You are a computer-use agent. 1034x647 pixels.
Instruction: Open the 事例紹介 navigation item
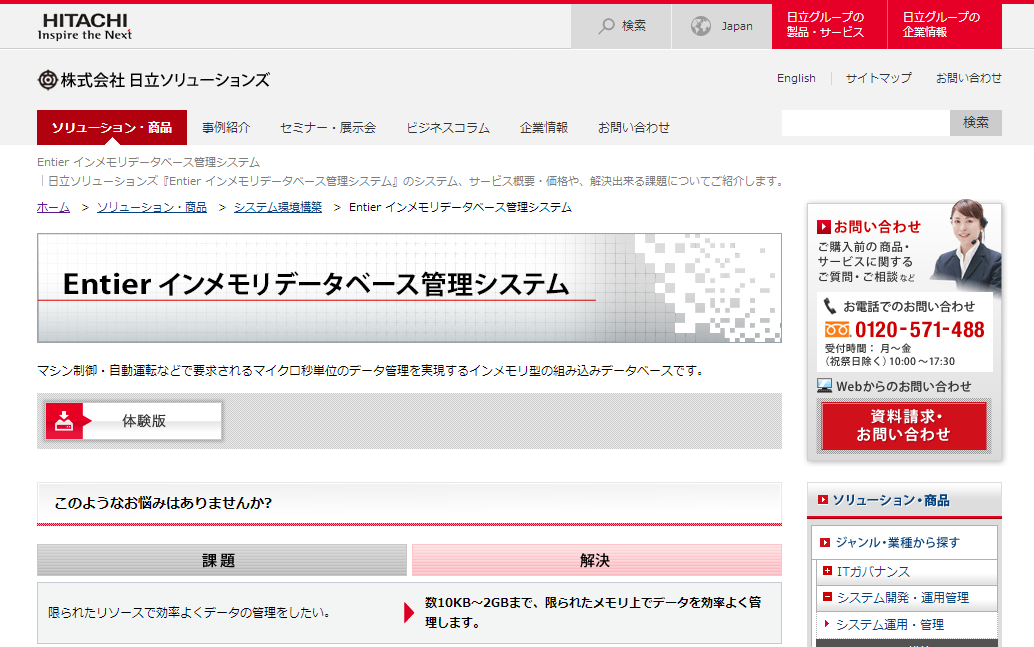(x=226, y=127)
